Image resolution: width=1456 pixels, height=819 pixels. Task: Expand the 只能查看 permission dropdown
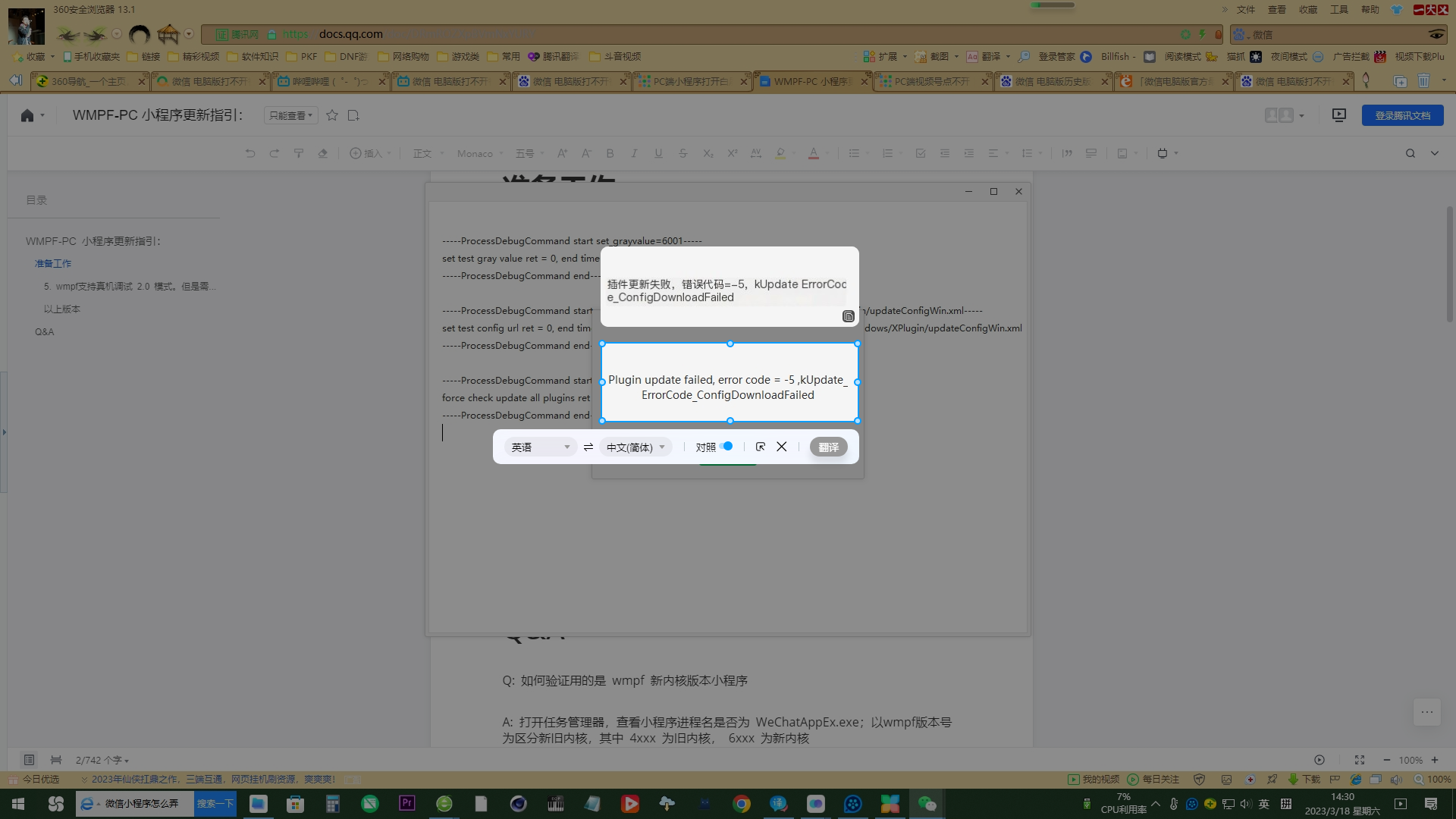[x=290, y=115]
